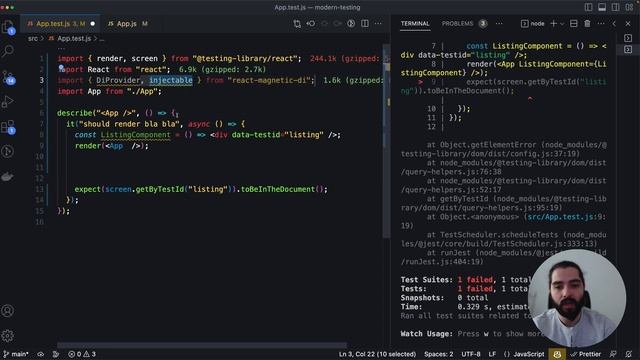The image size is (640, 360).
Task: Click the src breadcrumb
Action: coord(33,38)
